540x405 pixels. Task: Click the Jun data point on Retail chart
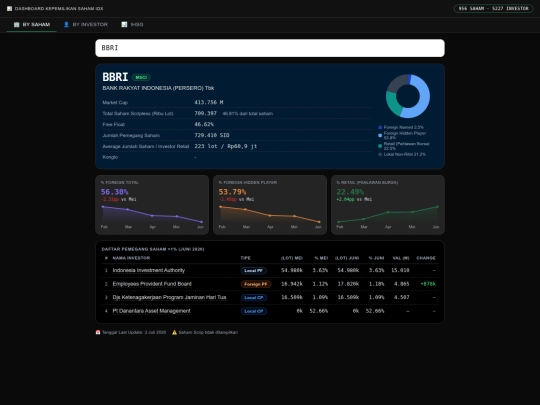[x=437, y=207]
